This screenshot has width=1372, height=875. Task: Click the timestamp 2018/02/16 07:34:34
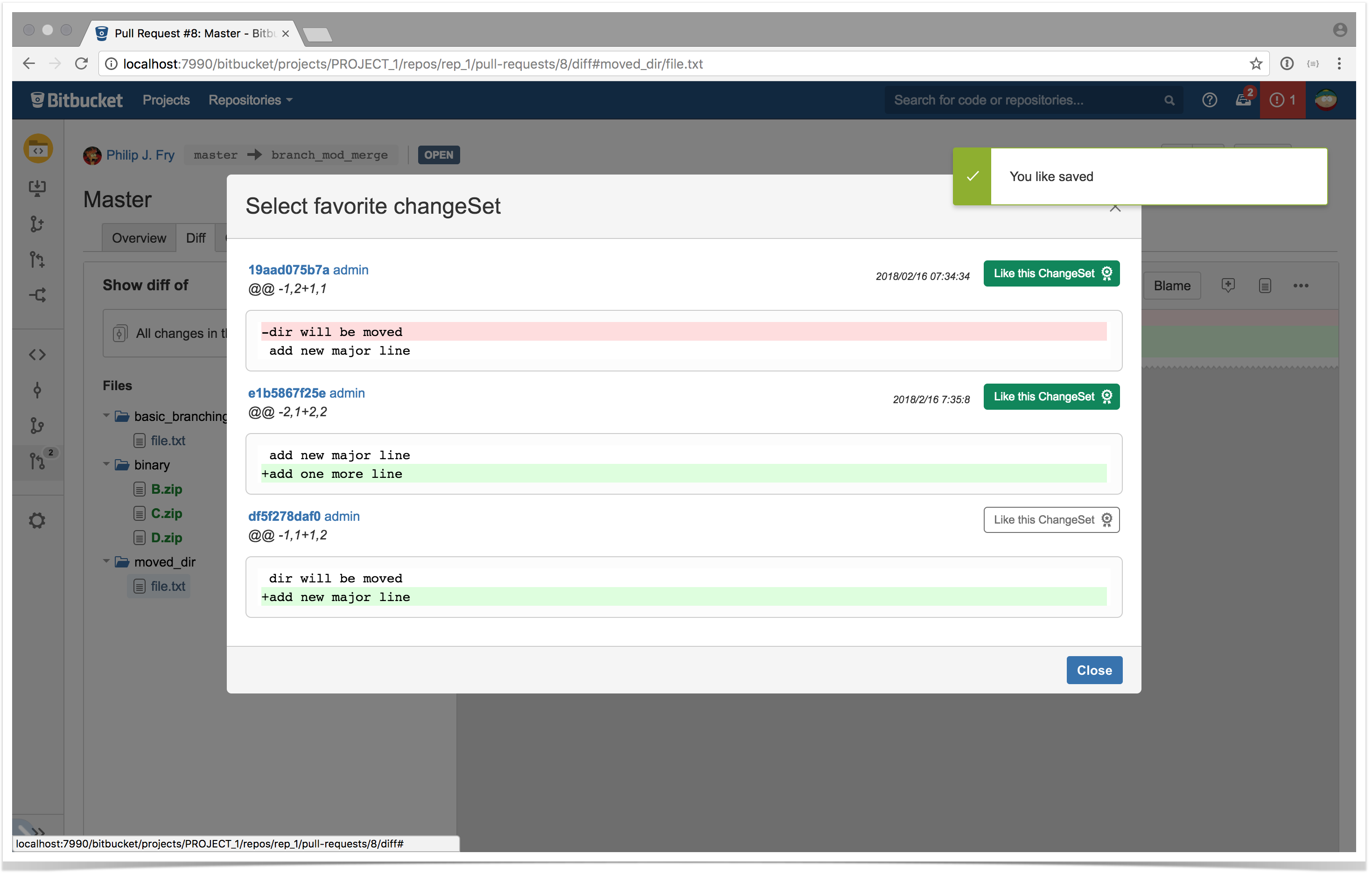[x=923, y=277]
